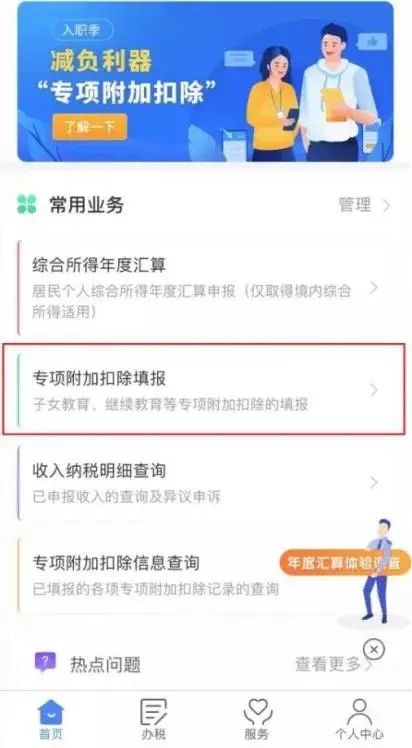
Task: Dismiss floating assistant with X icon
Action: [374, 649]
